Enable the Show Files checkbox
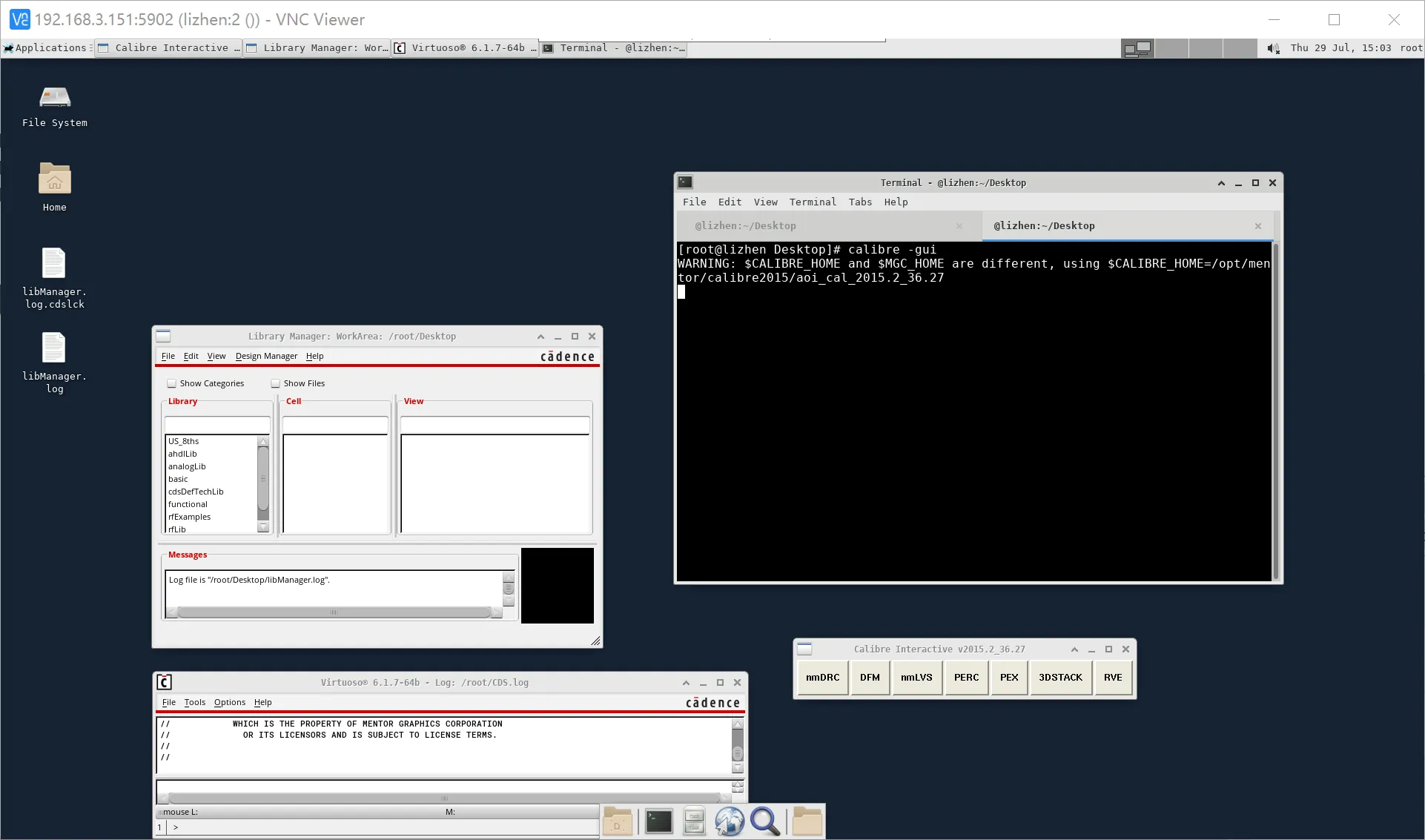The height and width of the screenshot is (840, 1425). 276,383
